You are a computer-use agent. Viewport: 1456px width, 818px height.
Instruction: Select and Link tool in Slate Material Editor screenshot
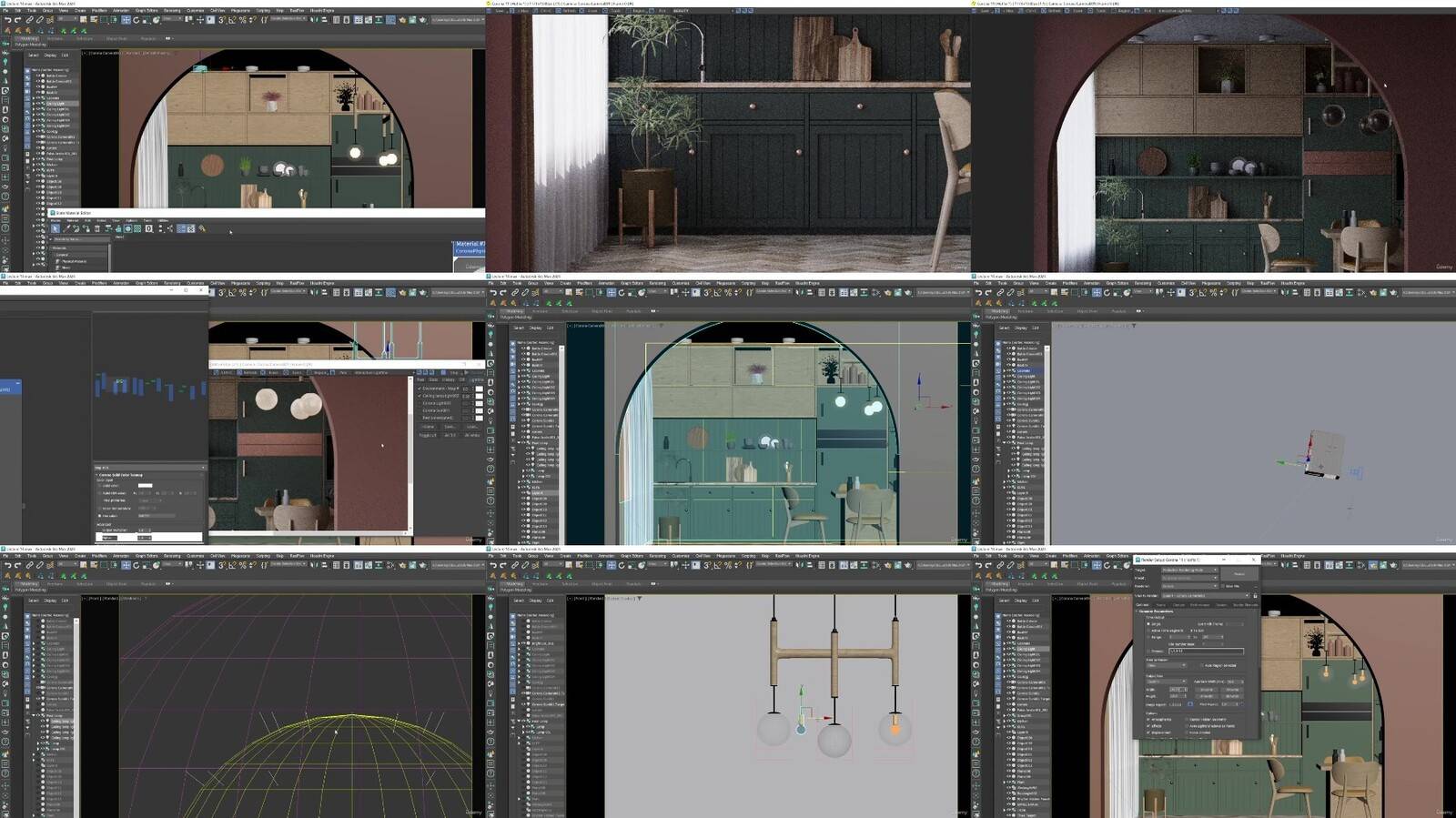point(29,19)
